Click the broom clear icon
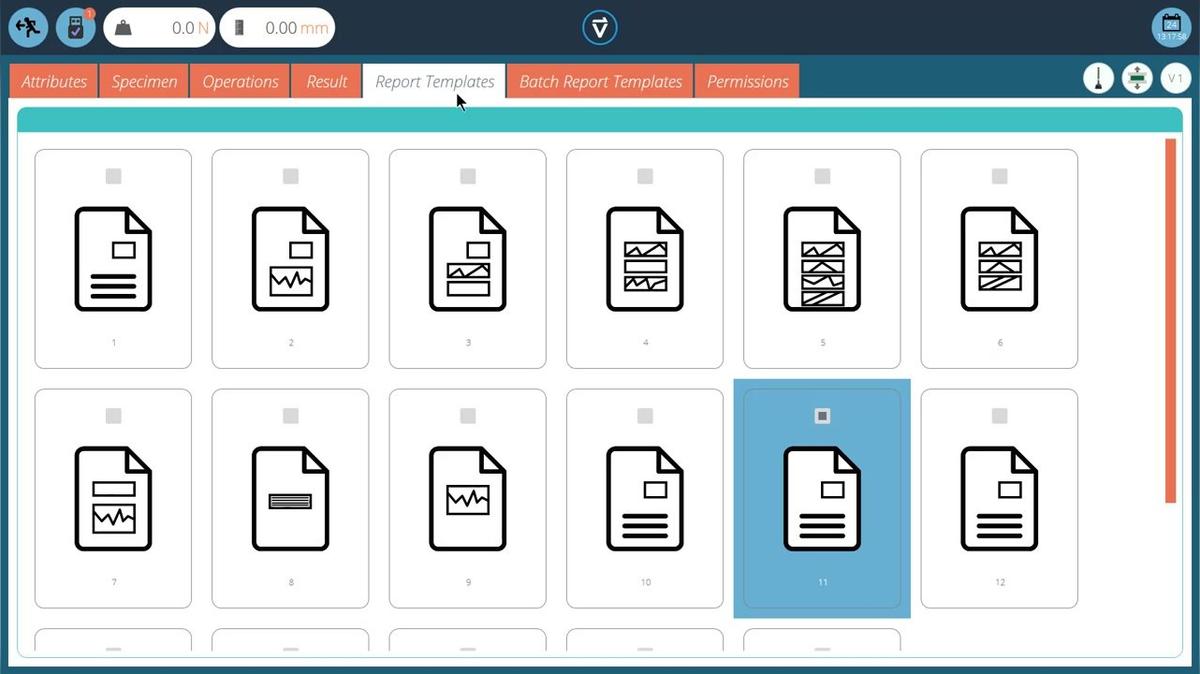1200x674 pixels. 1099,79
